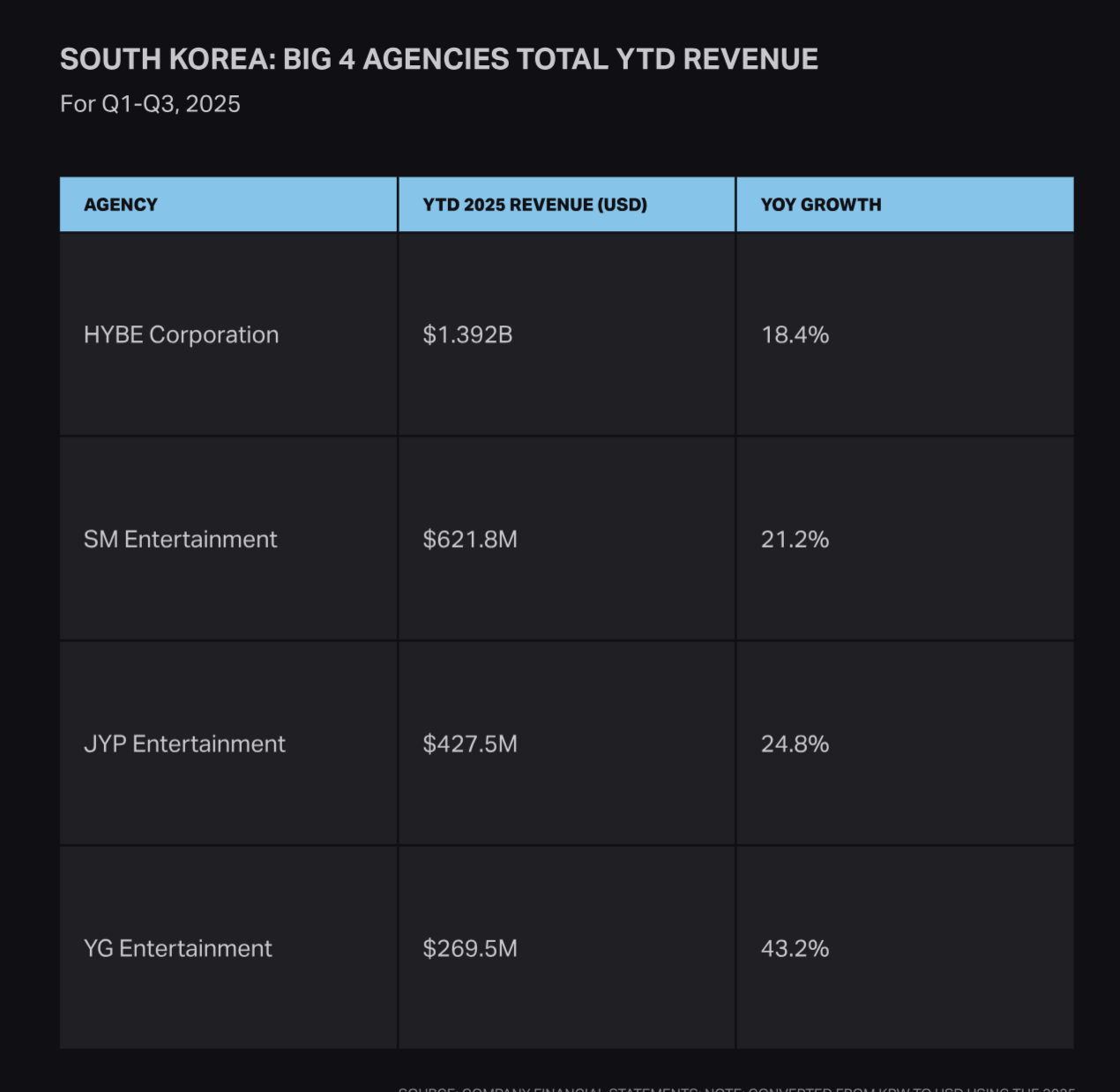The image size is (1120, 1092).
Task: Select the YG Entertainment cell
Action: click(x=177, y=949)
